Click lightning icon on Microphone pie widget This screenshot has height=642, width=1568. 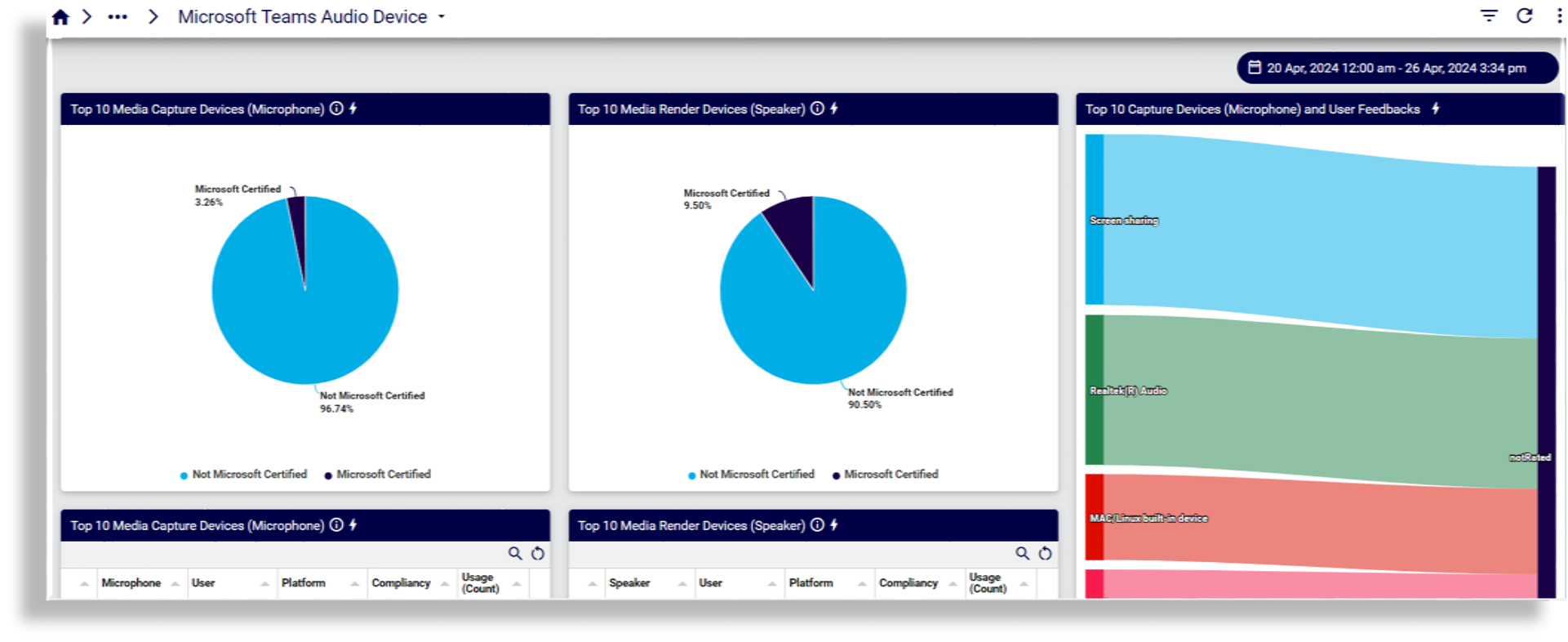point(353,109)
